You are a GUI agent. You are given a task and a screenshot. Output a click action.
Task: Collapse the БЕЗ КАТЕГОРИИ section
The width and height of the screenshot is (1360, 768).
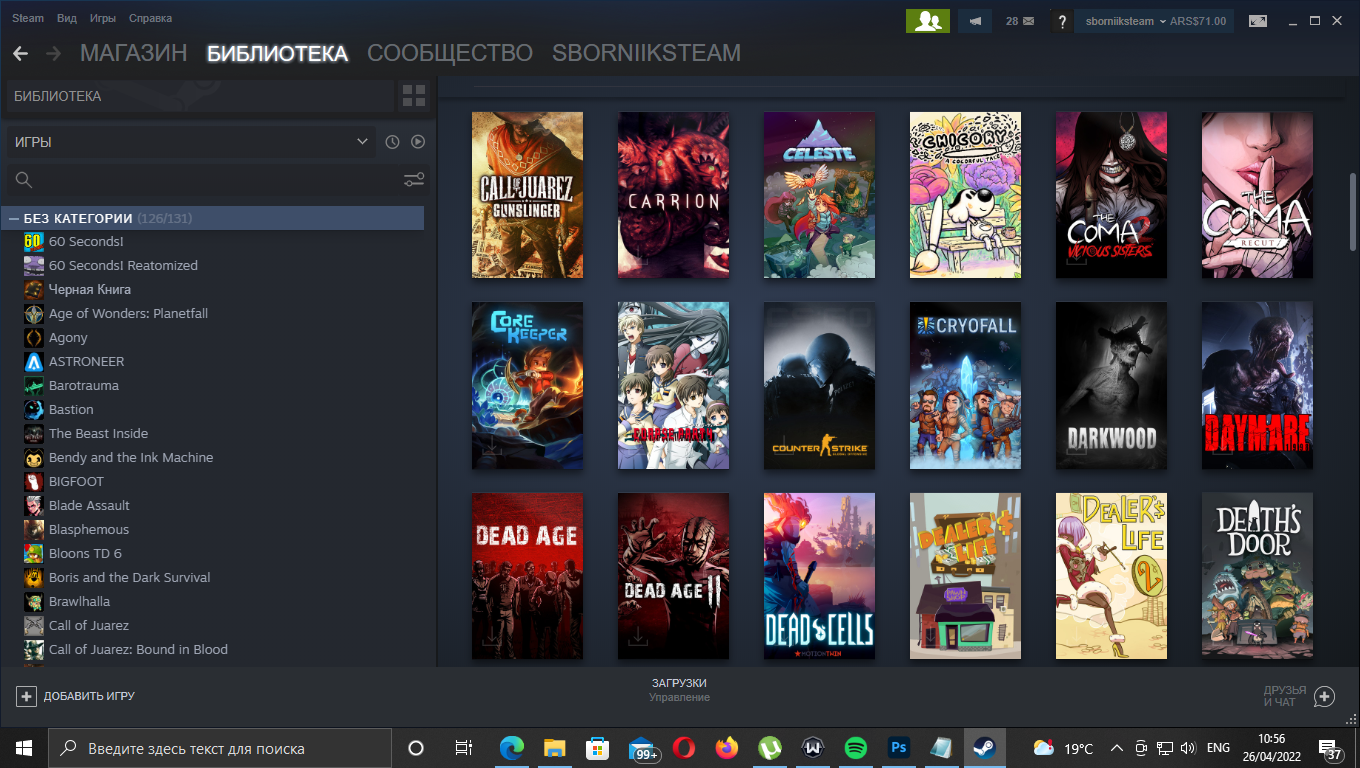pos(15,218)
